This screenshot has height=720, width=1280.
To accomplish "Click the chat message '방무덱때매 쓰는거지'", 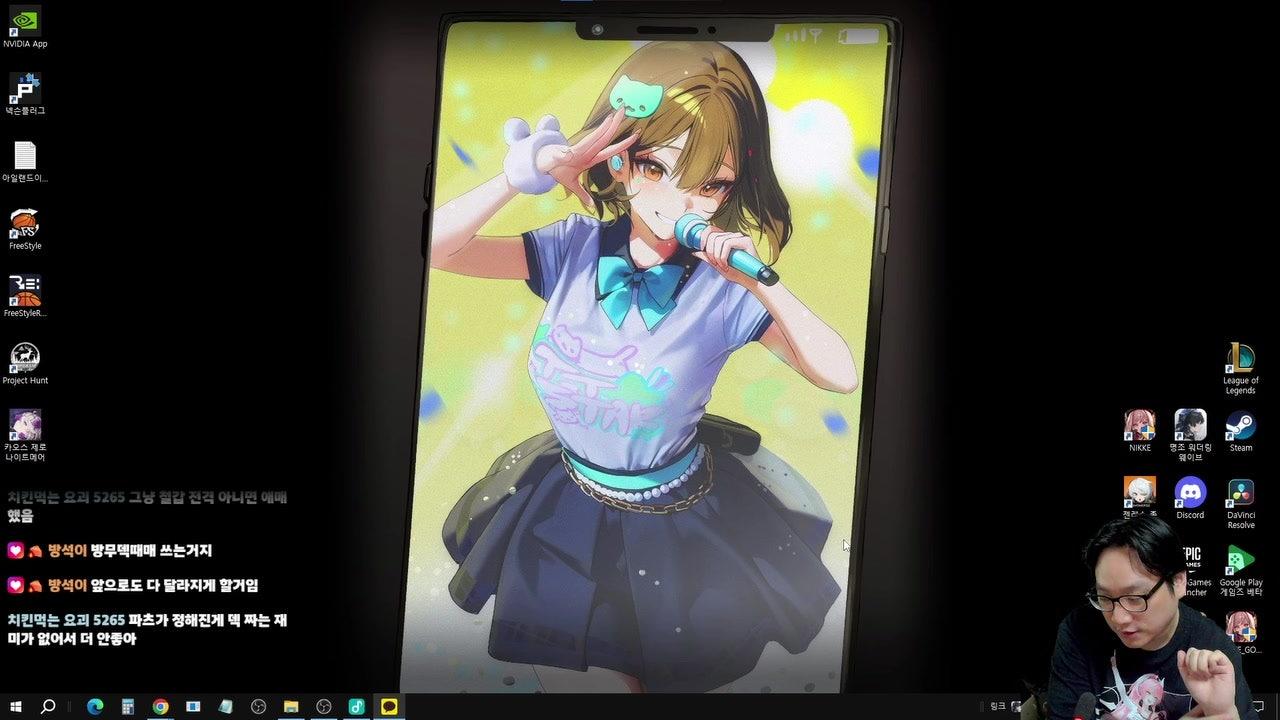I will (151, 550).
